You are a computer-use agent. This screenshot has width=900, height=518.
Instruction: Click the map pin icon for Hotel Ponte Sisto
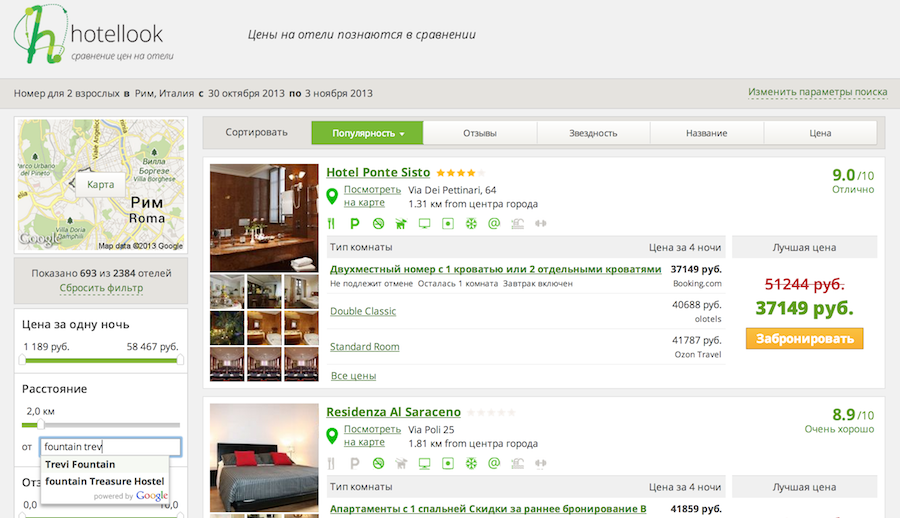pyautogui.click(x=332, y=196)
